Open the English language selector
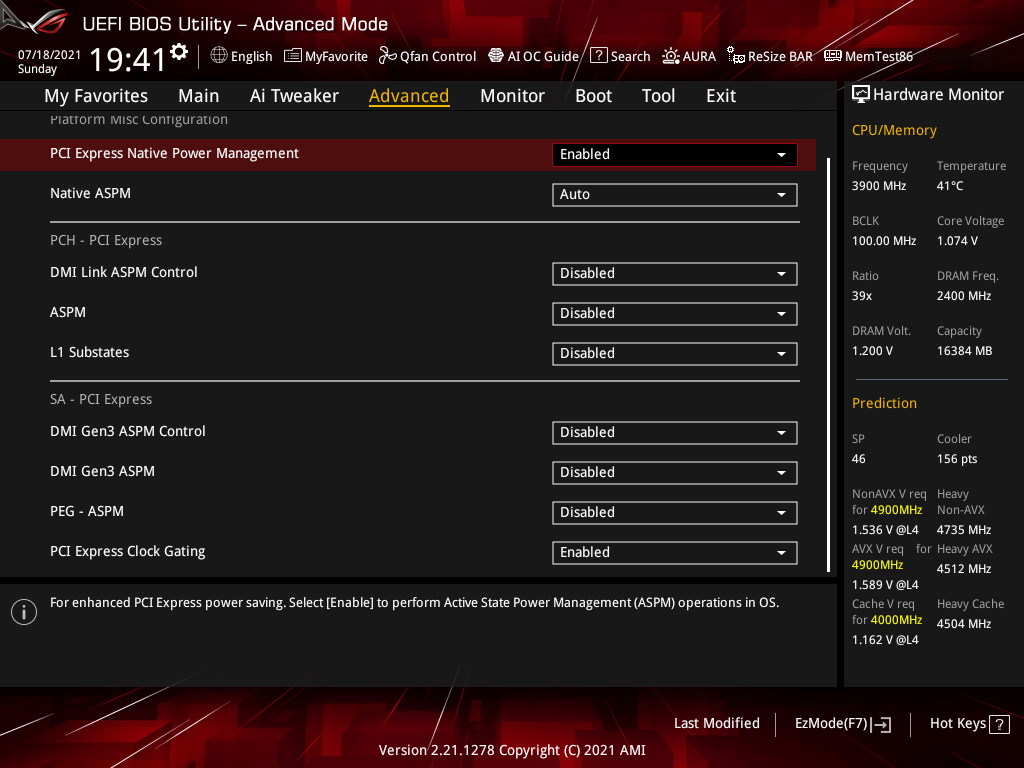The width and height of the screenshot is (1024, 768). (241, 56)
